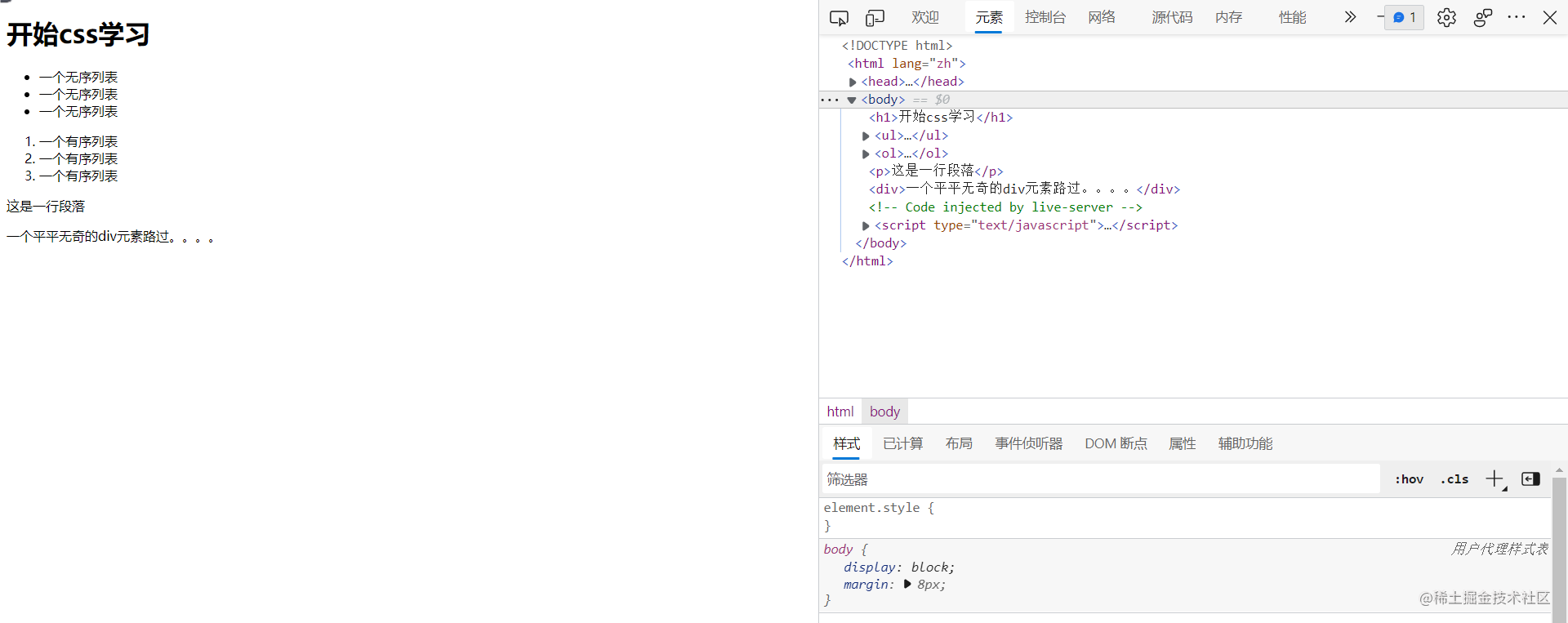Expand the script element node
The height and width of the screenshot is (623, 1568).
866,225
